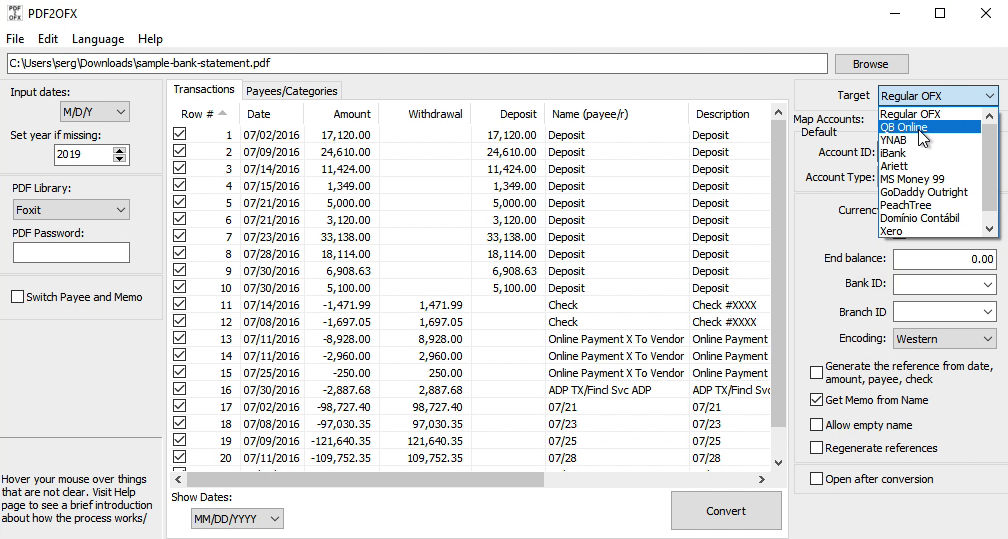Click the PDF2OFX app icon in title bar
The image size is (1008, 539).
(x=14, y=13)
